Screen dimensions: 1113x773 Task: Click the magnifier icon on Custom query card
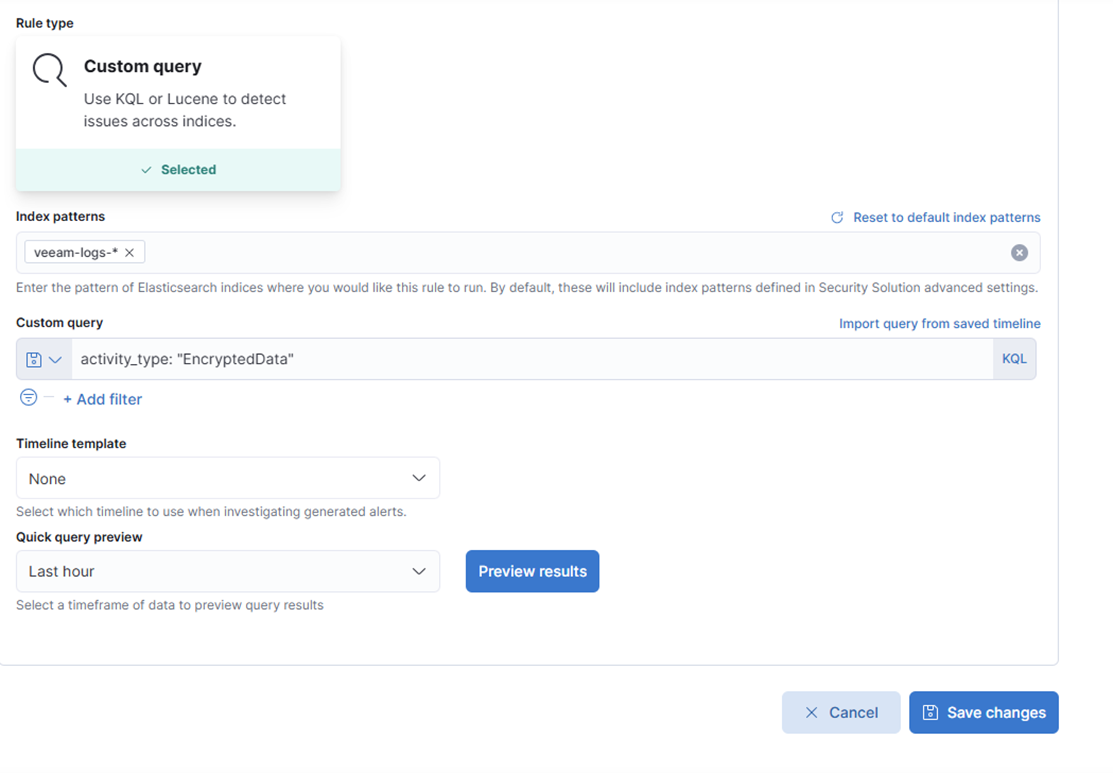(x=49, y=70)
